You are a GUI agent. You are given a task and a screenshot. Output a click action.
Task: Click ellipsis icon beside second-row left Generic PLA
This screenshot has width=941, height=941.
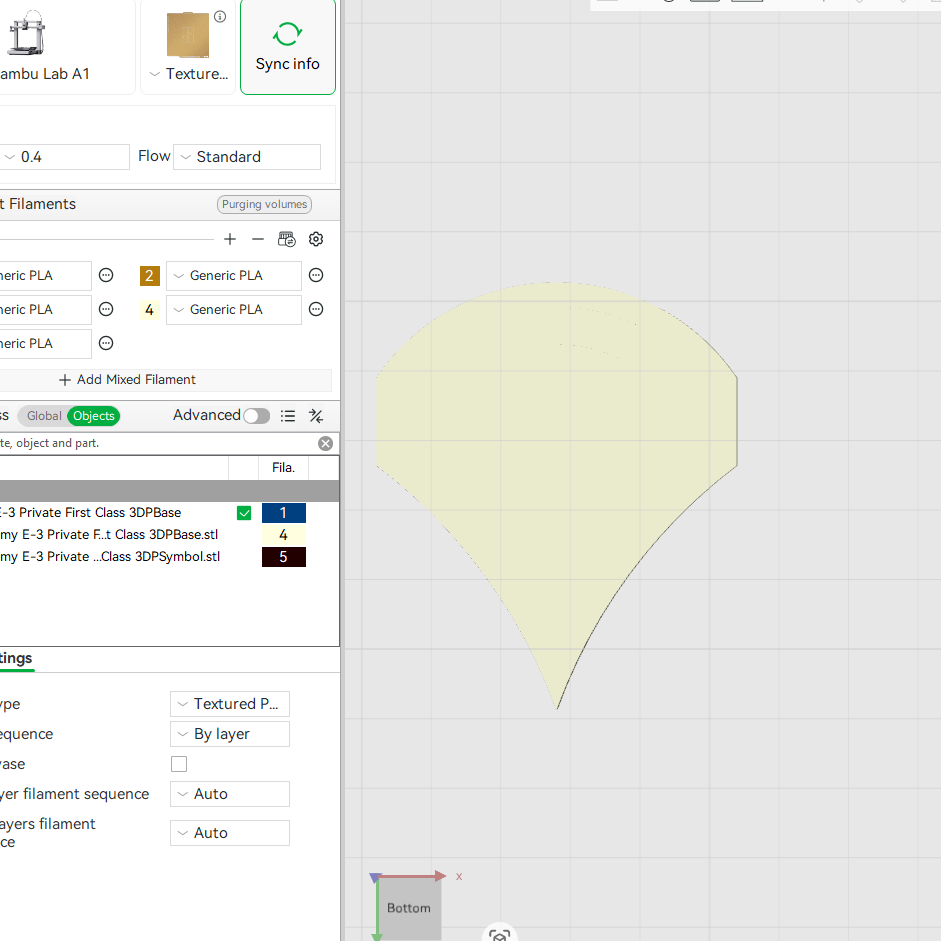pos(106,309)
